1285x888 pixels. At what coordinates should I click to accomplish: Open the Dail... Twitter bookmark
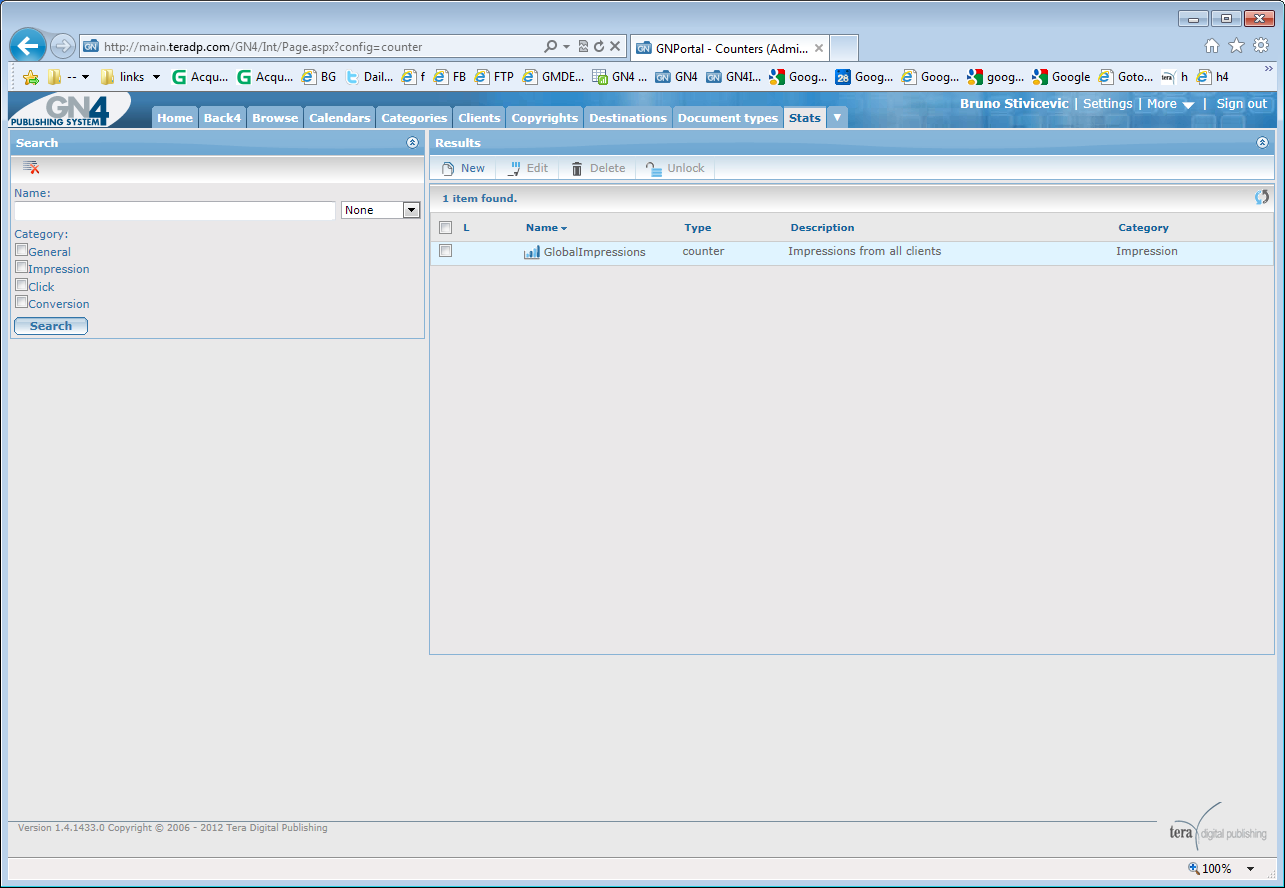click(369, 77)
